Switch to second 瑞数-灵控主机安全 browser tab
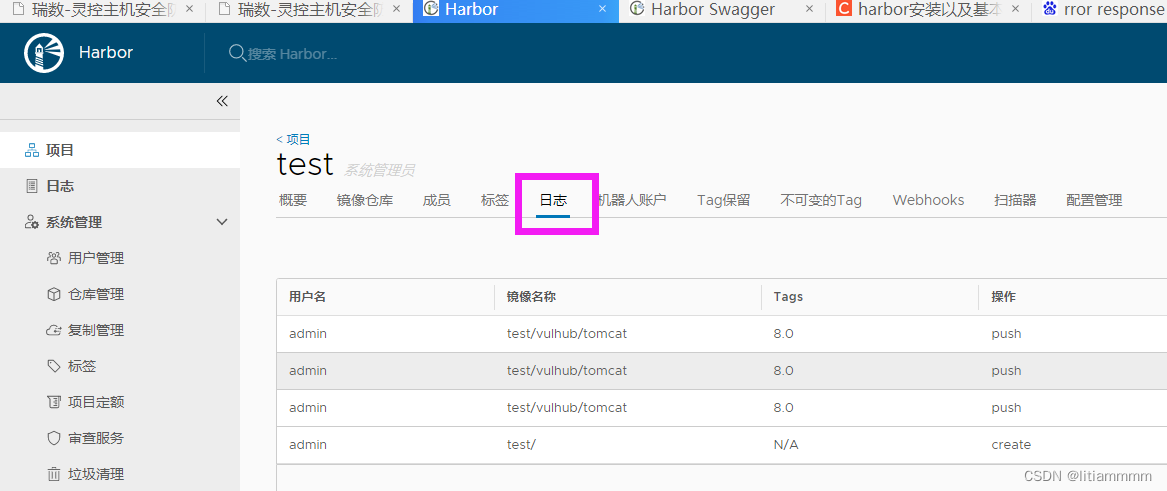 point(307,10)
